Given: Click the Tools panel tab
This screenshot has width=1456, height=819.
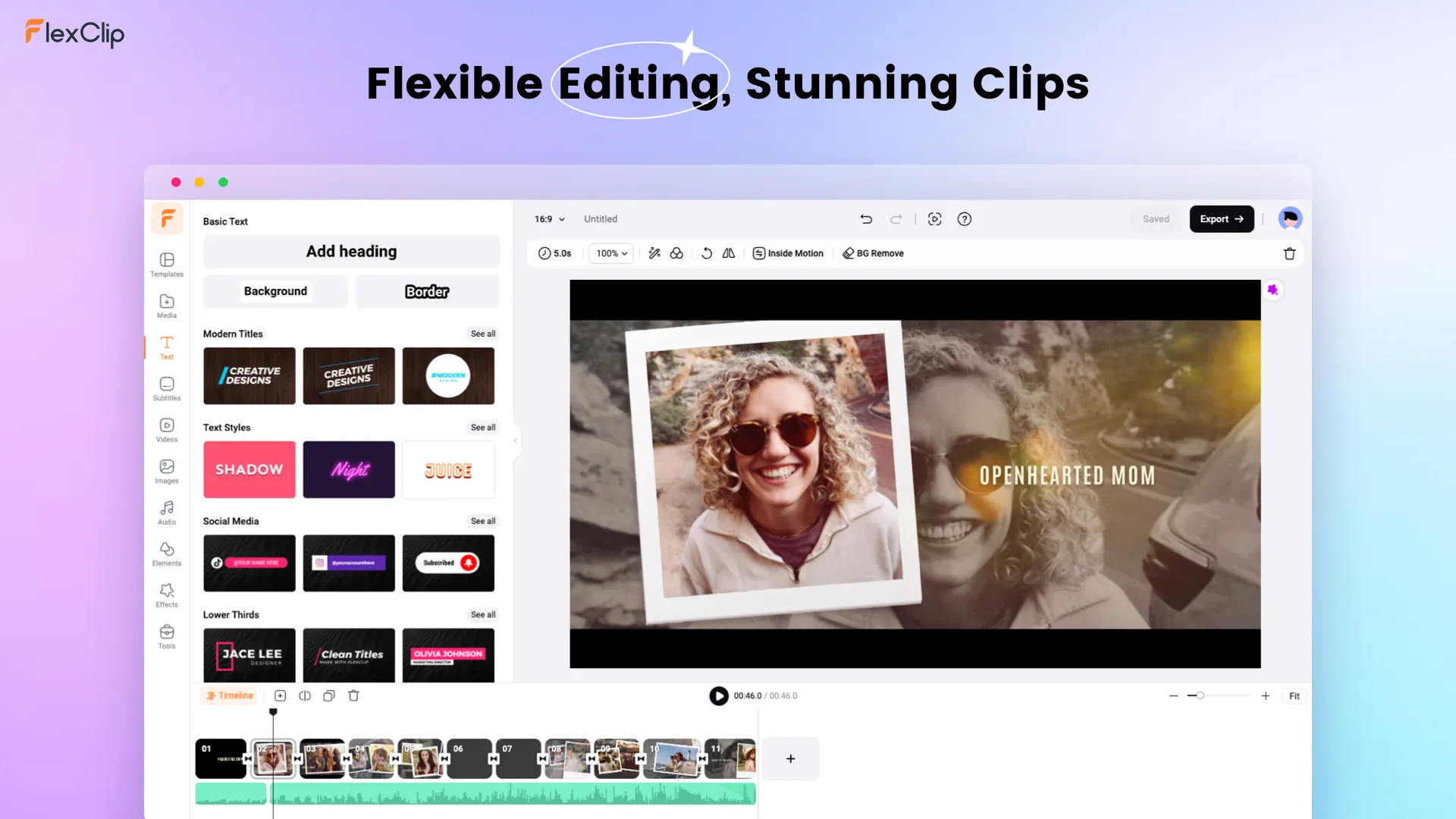Looking at the screenshot, I should pyautogui.click(x=166, y=636).
